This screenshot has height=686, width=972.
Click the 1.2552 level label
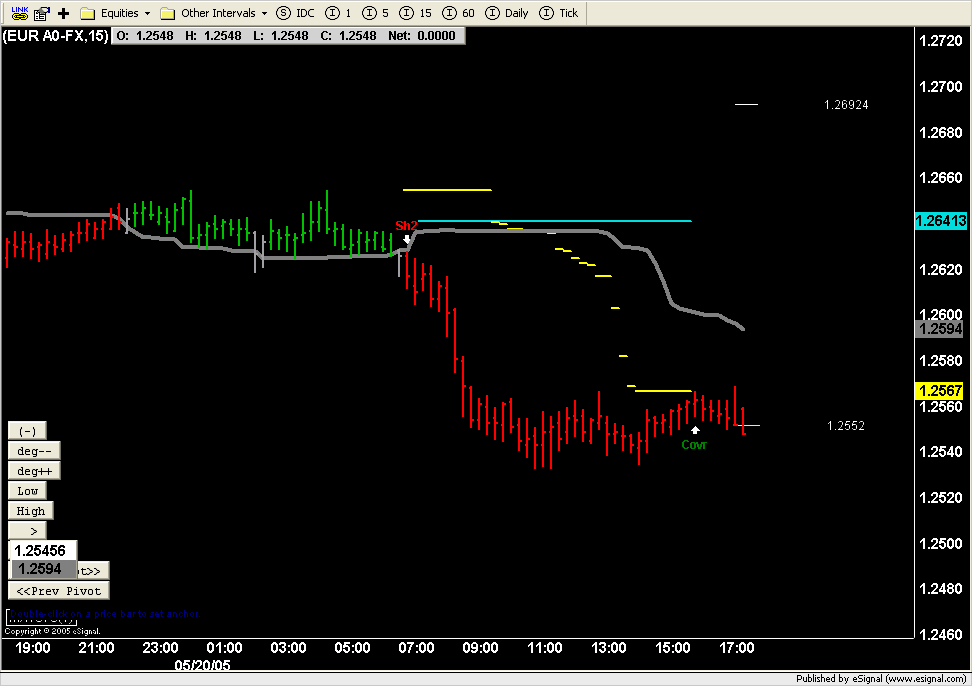(846, 426)
